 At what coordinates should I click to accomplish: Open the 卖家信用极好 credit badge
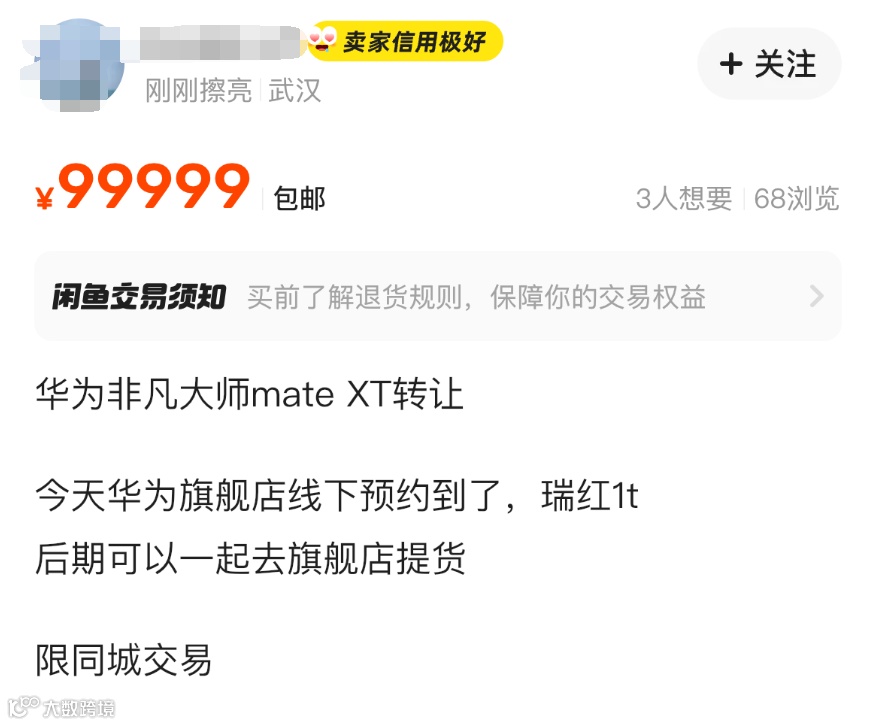click(405, 41)
